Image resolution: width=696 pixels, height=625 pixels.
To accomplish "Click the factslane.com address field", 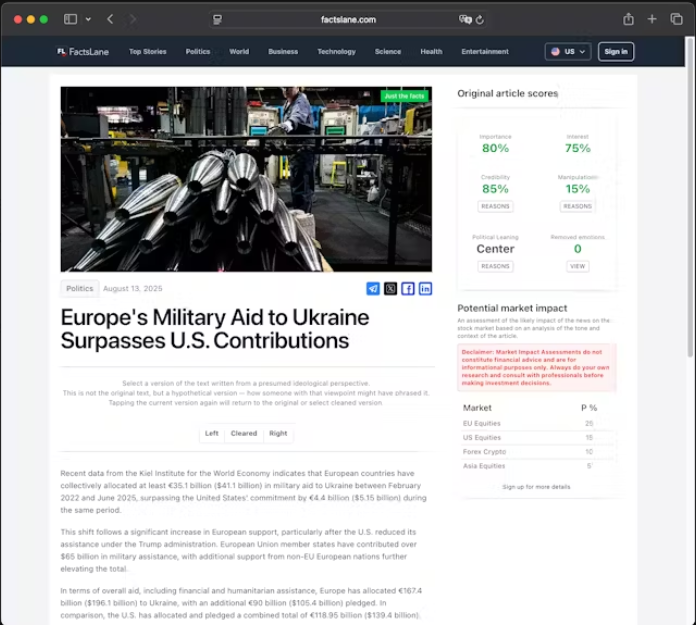I will pyautogui.click(x=348, y=20).
